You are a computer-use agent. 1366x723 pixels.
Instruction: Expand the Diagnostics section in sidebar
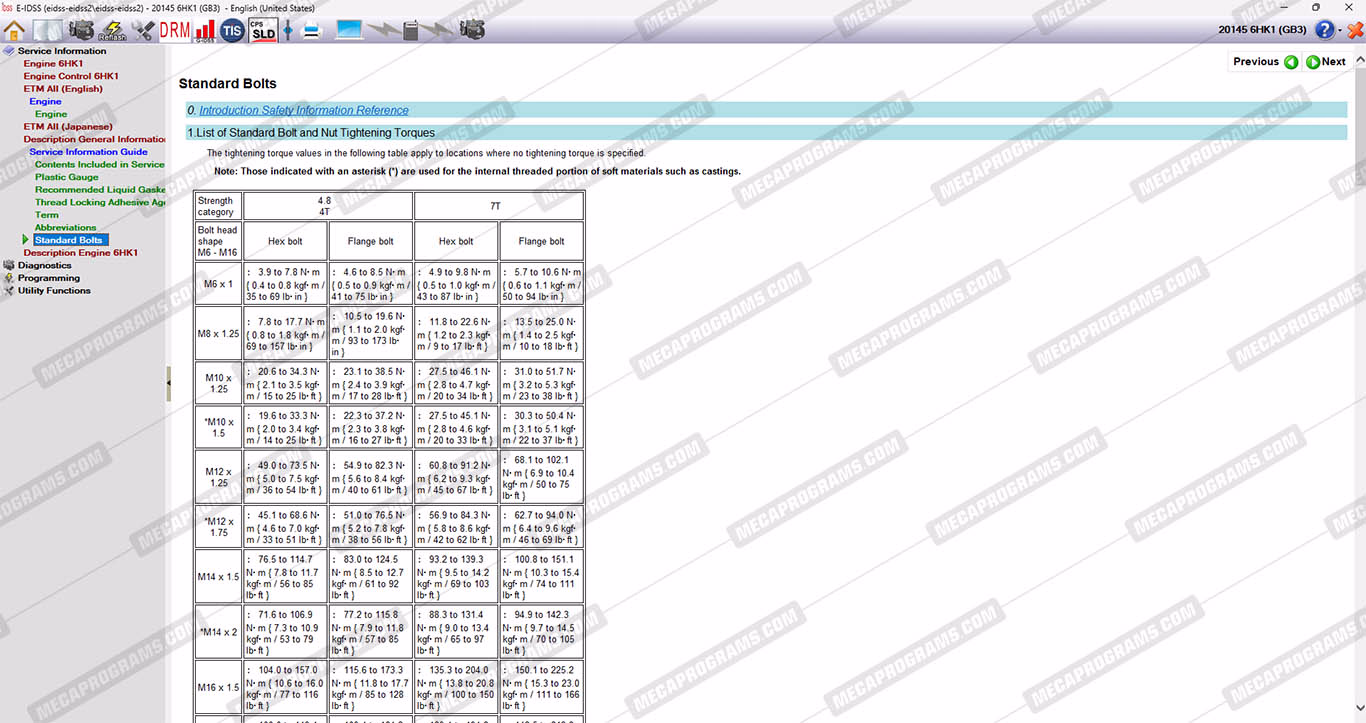44,266
